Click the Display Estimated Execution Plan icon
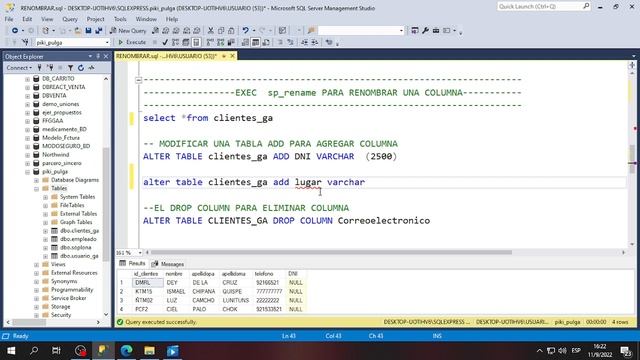The width and height of the screenshot is (640, 360). coord(175,42)
